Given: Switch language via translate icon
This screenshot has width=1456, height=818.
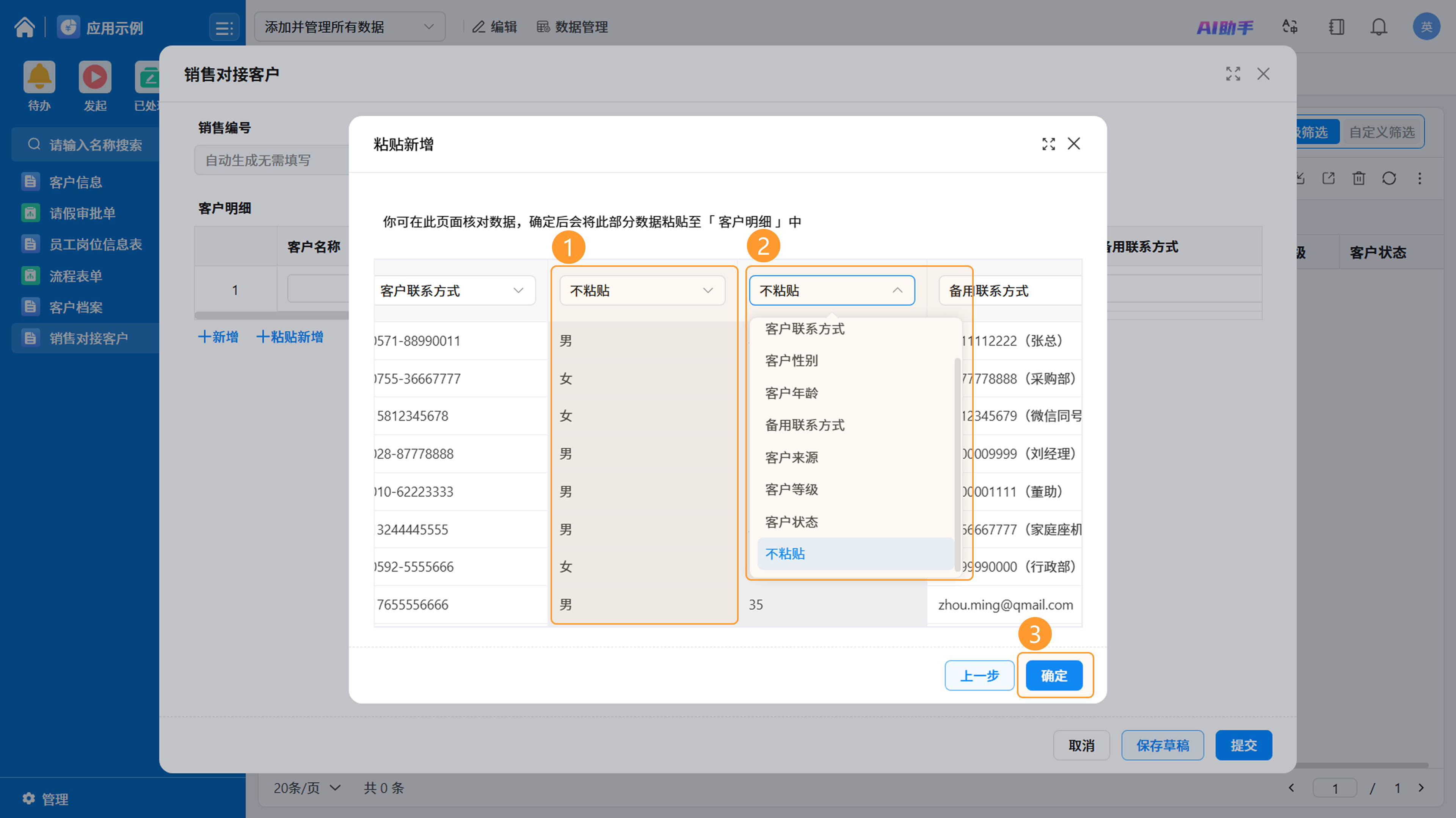Looking at the screenshot, I should [1289, 27].
